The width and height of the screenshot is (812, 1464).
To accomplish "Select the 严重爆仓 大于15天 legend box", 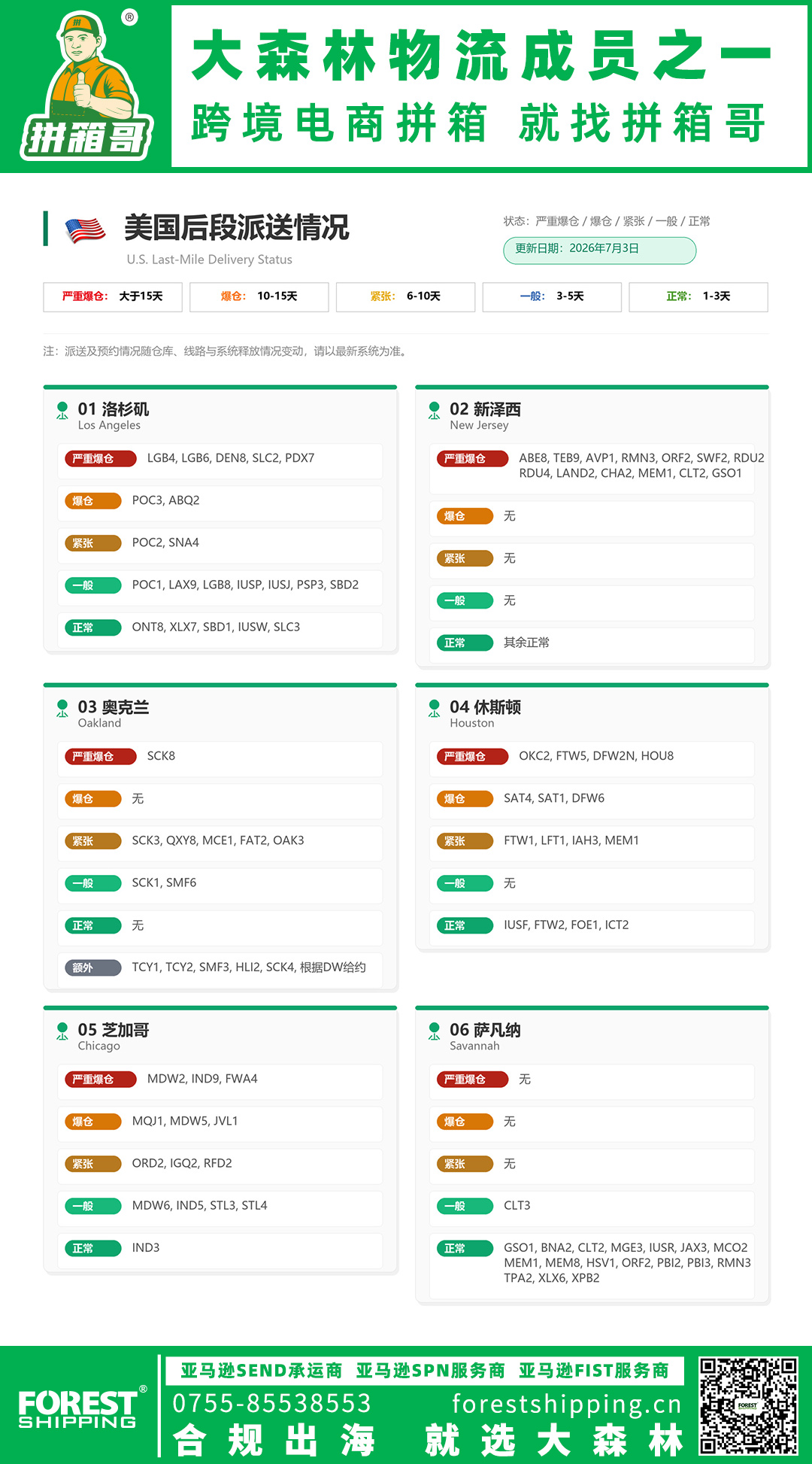I will click(113, 296).
